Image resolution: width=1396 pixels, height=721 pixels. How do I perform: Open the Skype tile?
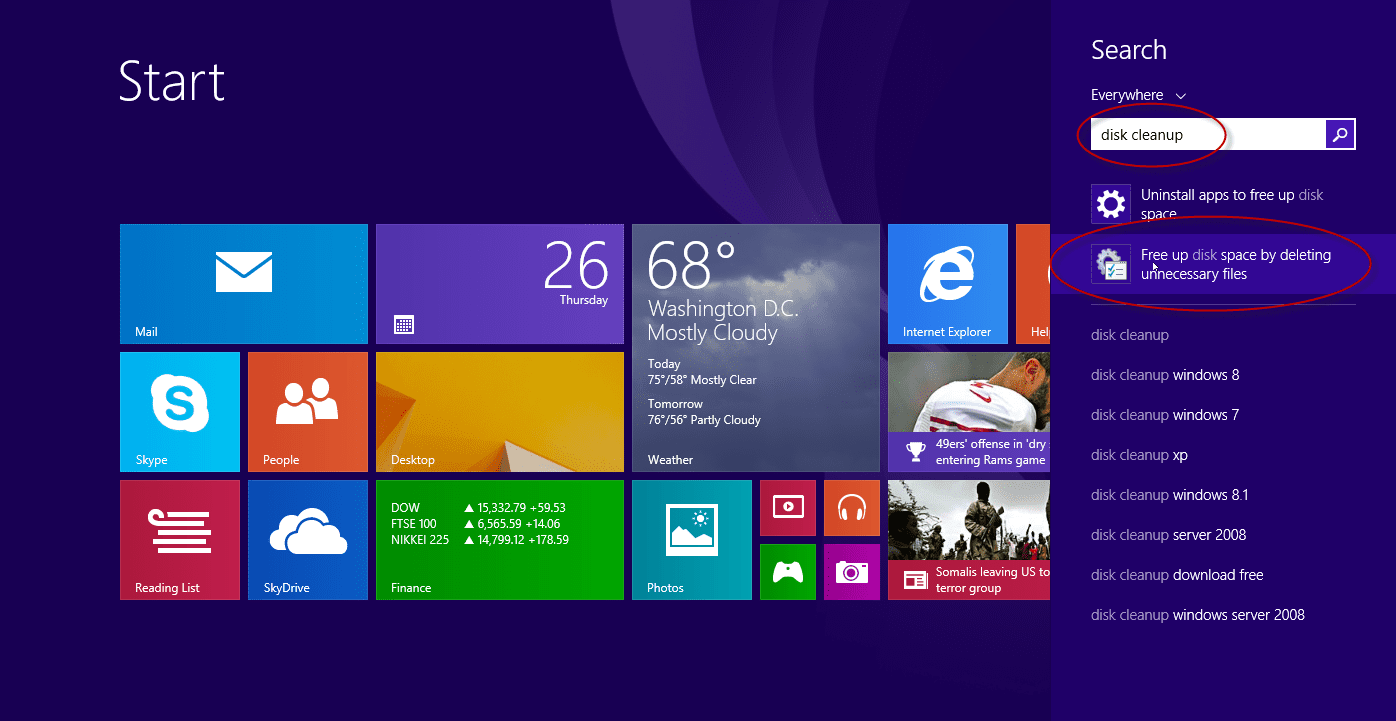click(180, 412)
